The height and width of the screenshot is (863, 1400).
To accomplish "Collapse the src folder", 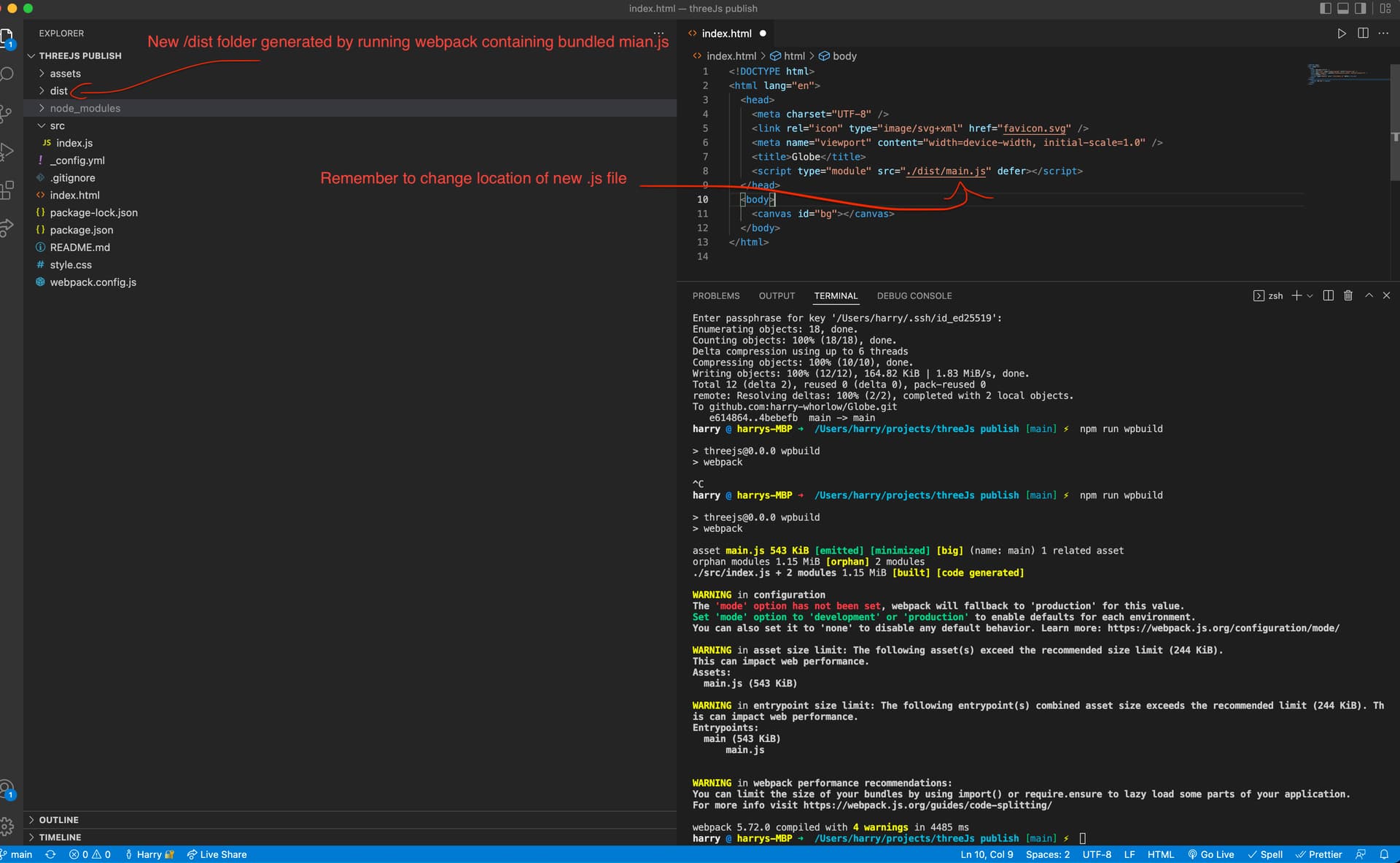I will (x=57, y=126).
